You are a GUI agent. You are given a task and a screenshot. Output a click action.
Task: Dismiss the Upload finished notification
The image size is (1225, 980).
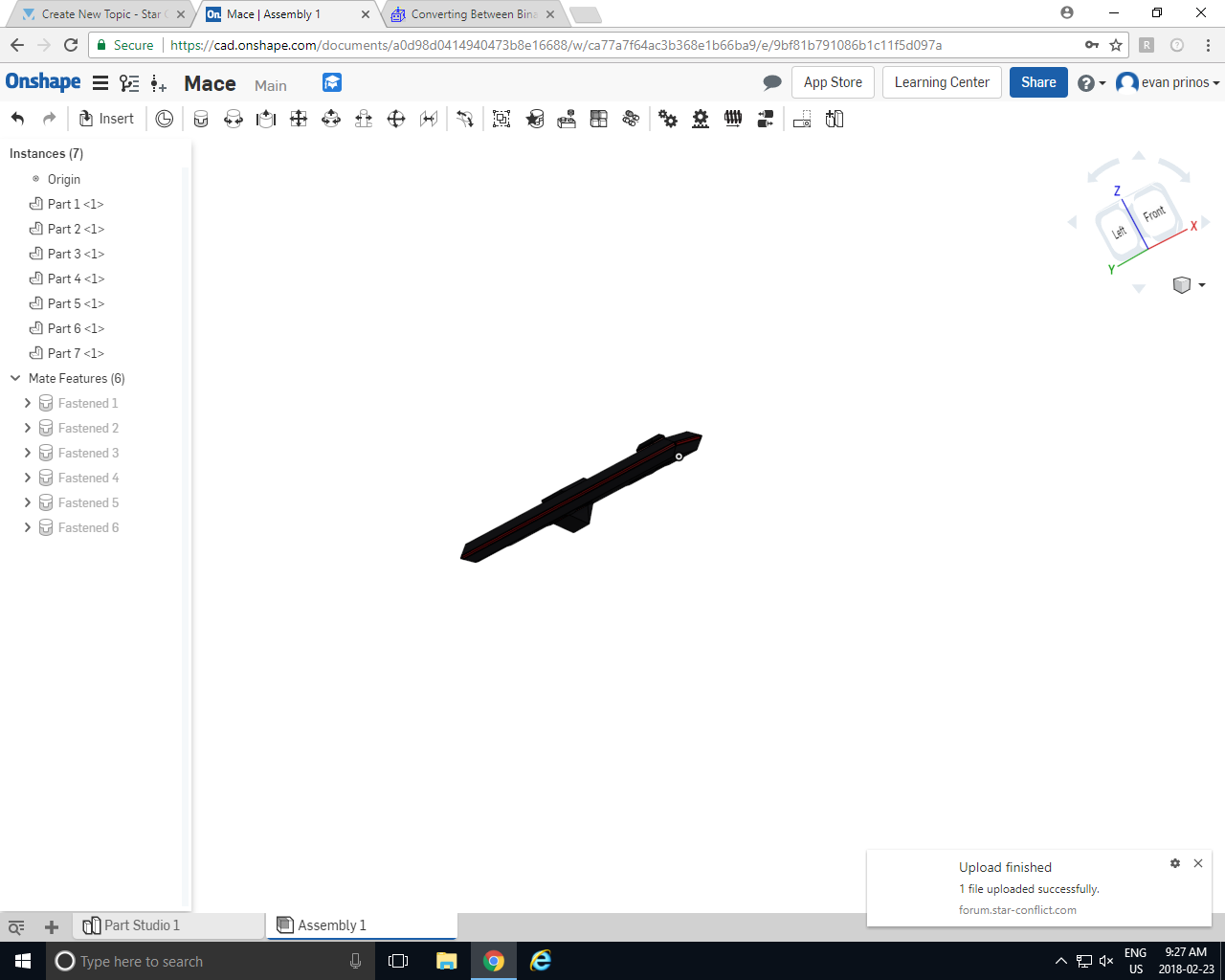(1198, 863)
